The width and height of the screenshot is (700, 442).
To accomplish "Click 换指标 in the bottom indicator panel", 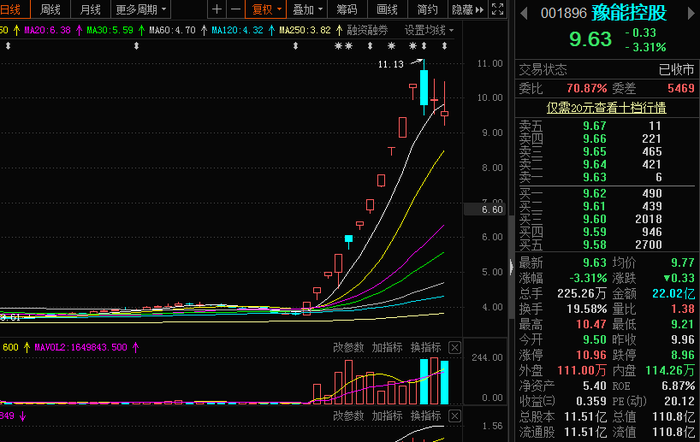I will [x=426, y=416].
